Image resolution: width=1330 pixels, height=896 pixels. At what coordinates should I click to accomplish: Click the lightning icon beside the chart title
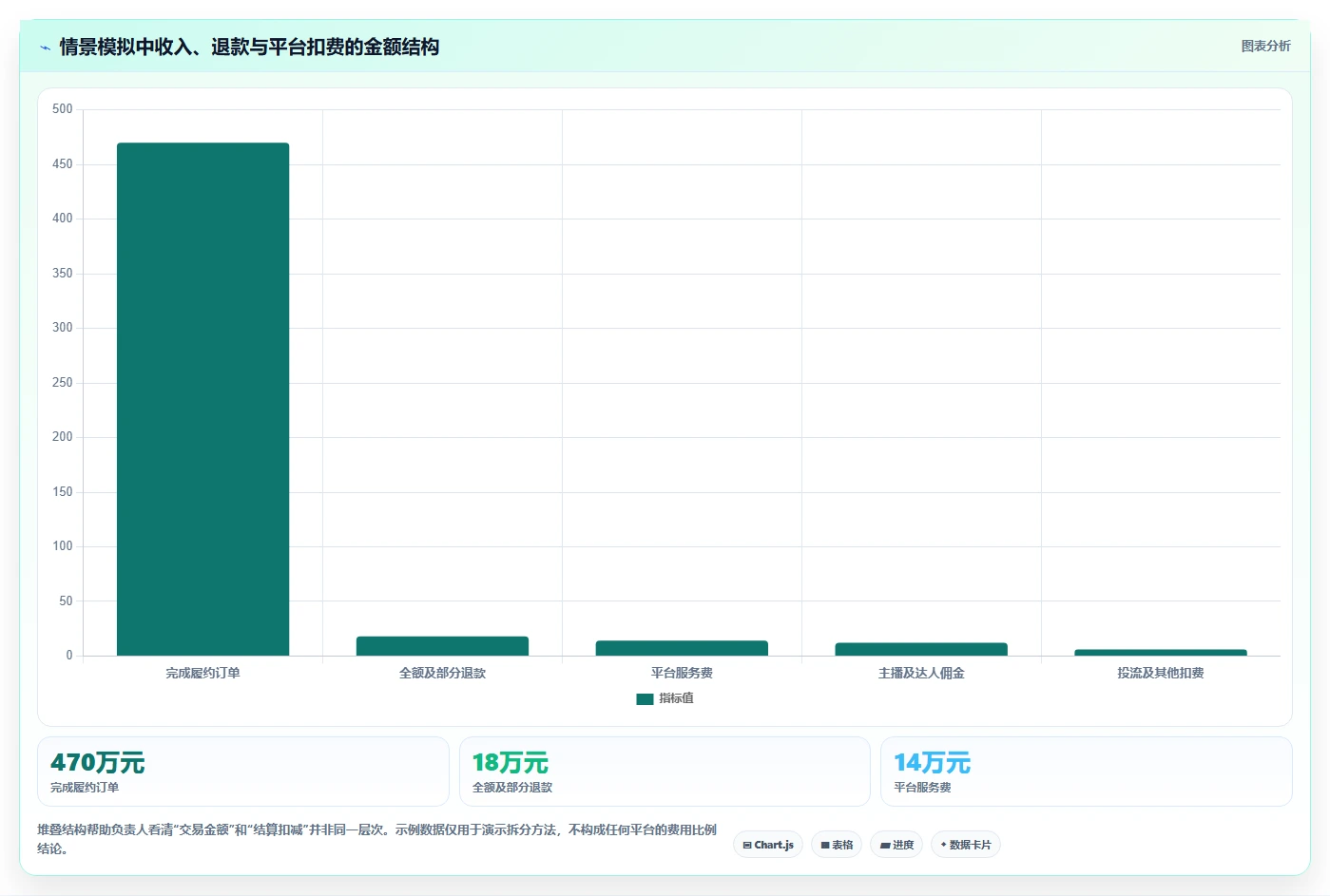(x=45, y=48)
